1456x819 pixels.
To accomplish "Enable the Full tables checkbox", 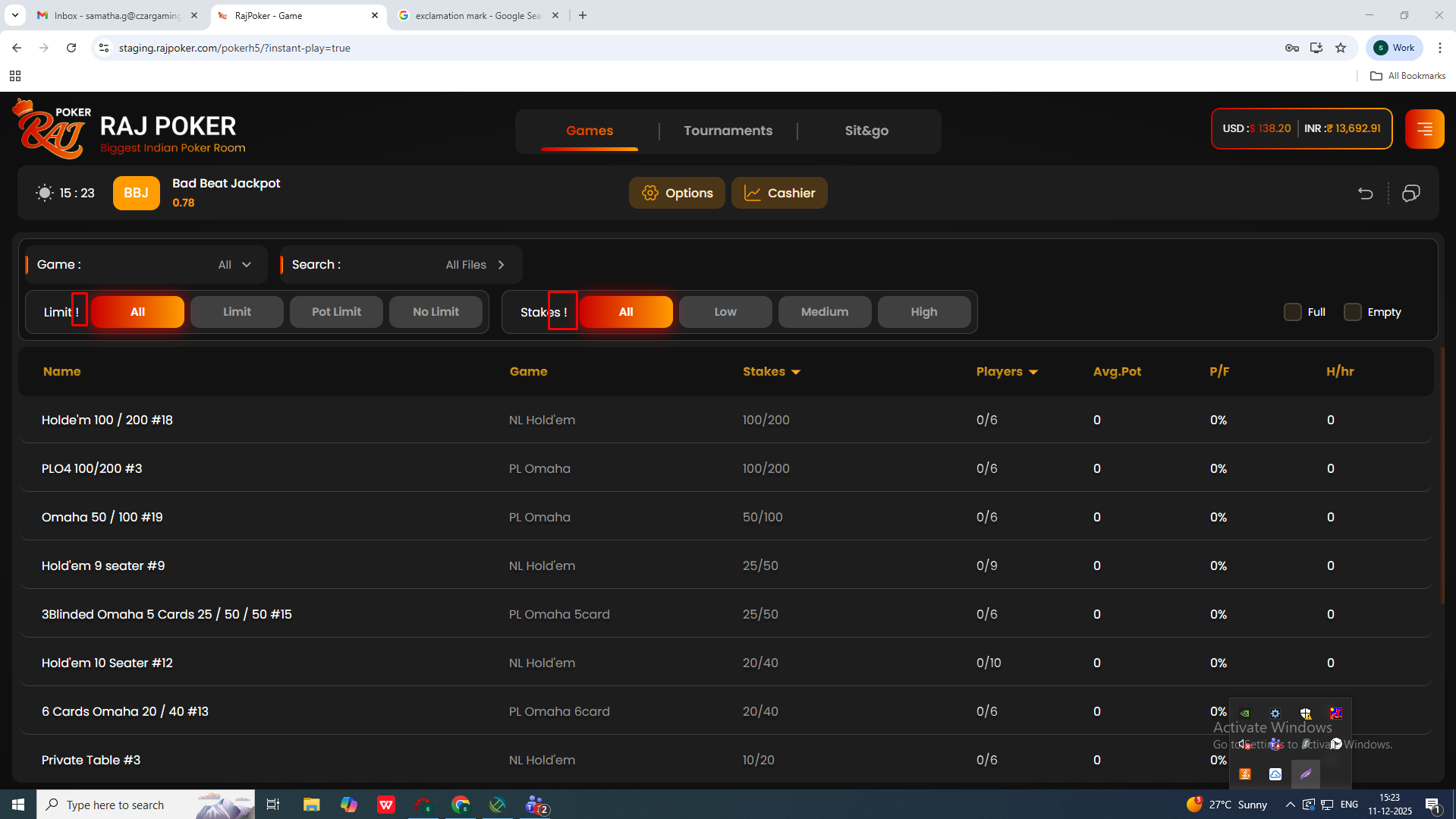I will [x=1292, y=312].
